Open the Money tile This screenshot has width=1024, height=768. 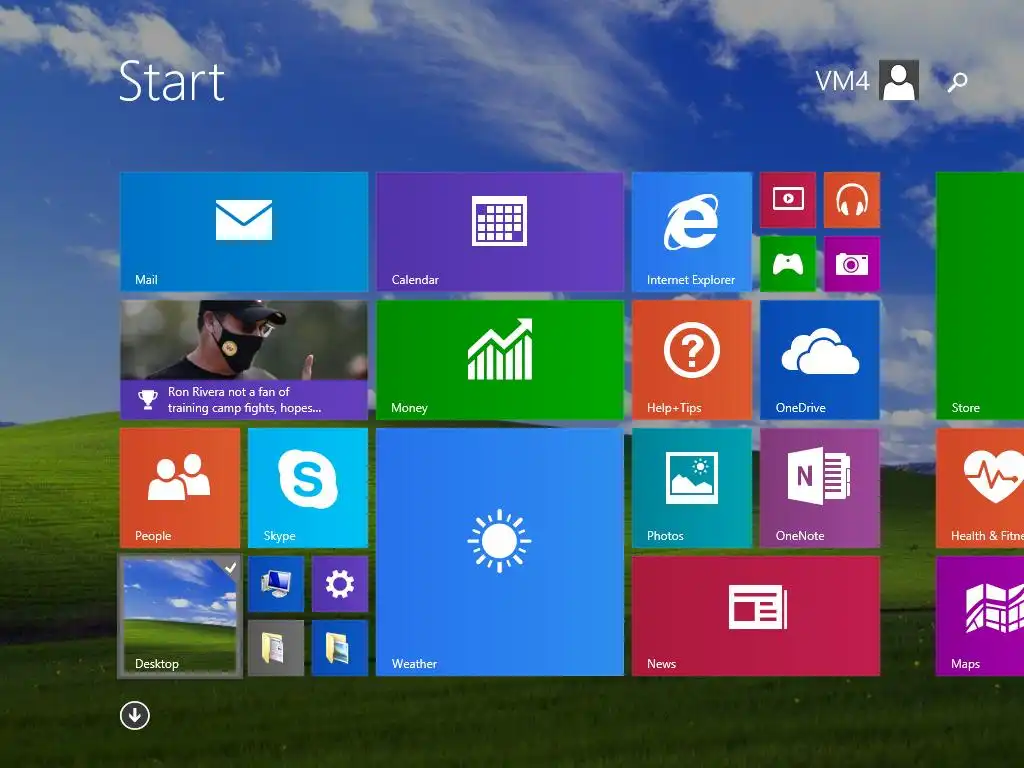(500, 359)
